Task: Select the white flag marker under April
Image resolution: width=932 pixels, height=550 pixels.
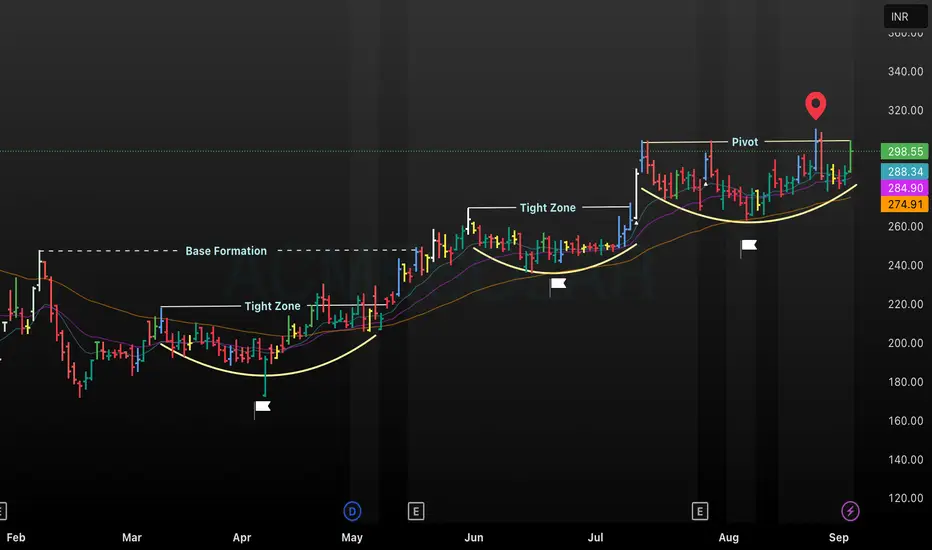Action: [262, 408]
